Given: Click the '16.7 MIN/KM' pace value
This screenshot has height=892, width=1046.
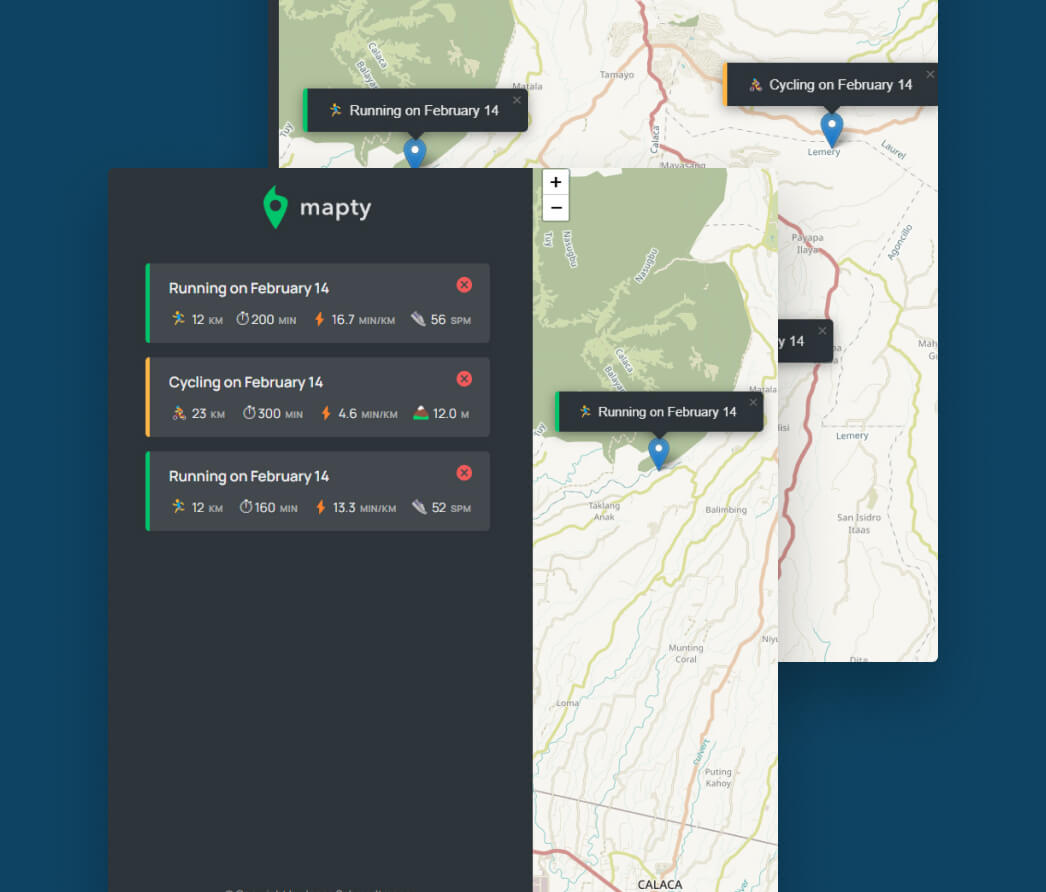Looking at the screenshot, I should pyautogui.click(x=364, y=320).
